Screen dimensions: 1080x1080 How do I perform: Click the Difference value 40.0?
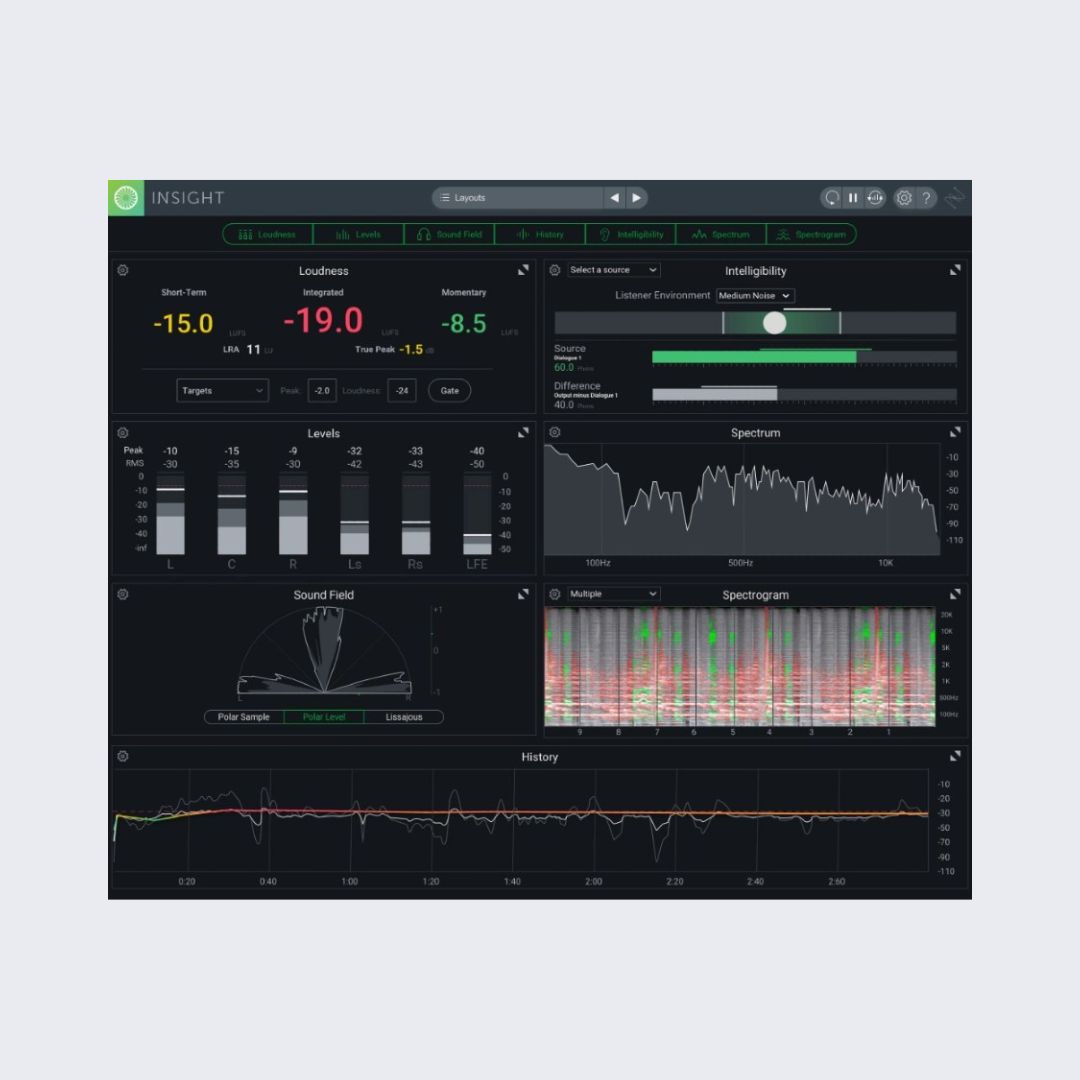[x=563, y=404]
